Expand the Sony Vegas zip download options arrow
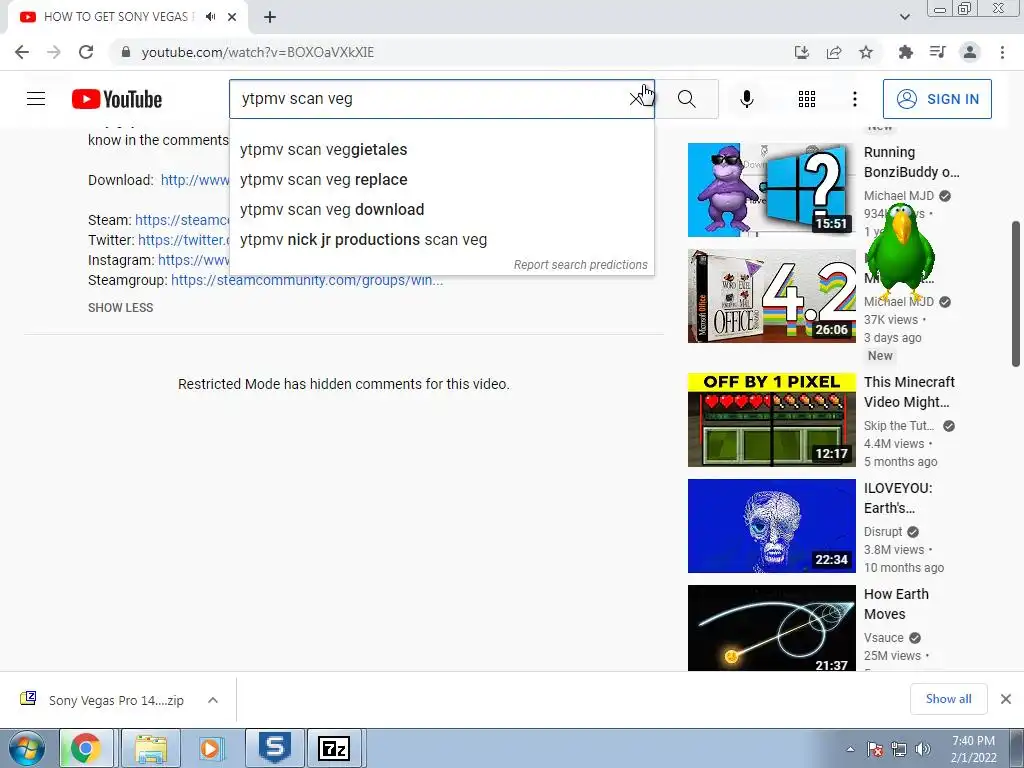 212,700
